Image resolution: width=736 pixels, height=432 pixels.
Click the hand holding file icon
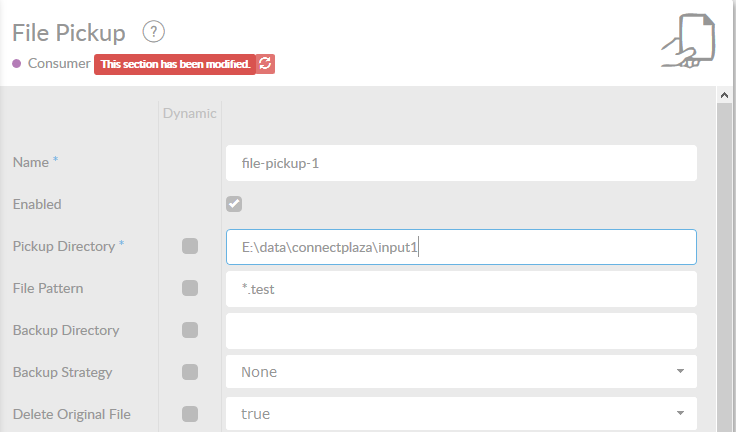[x=688, y=41]
